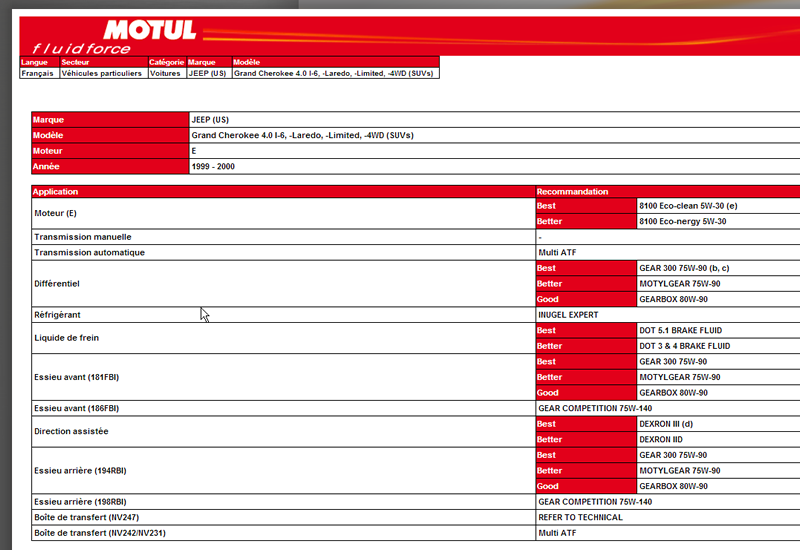800x550 pixels.
Task: Select the Langue header cell
Action: [39, 62]
